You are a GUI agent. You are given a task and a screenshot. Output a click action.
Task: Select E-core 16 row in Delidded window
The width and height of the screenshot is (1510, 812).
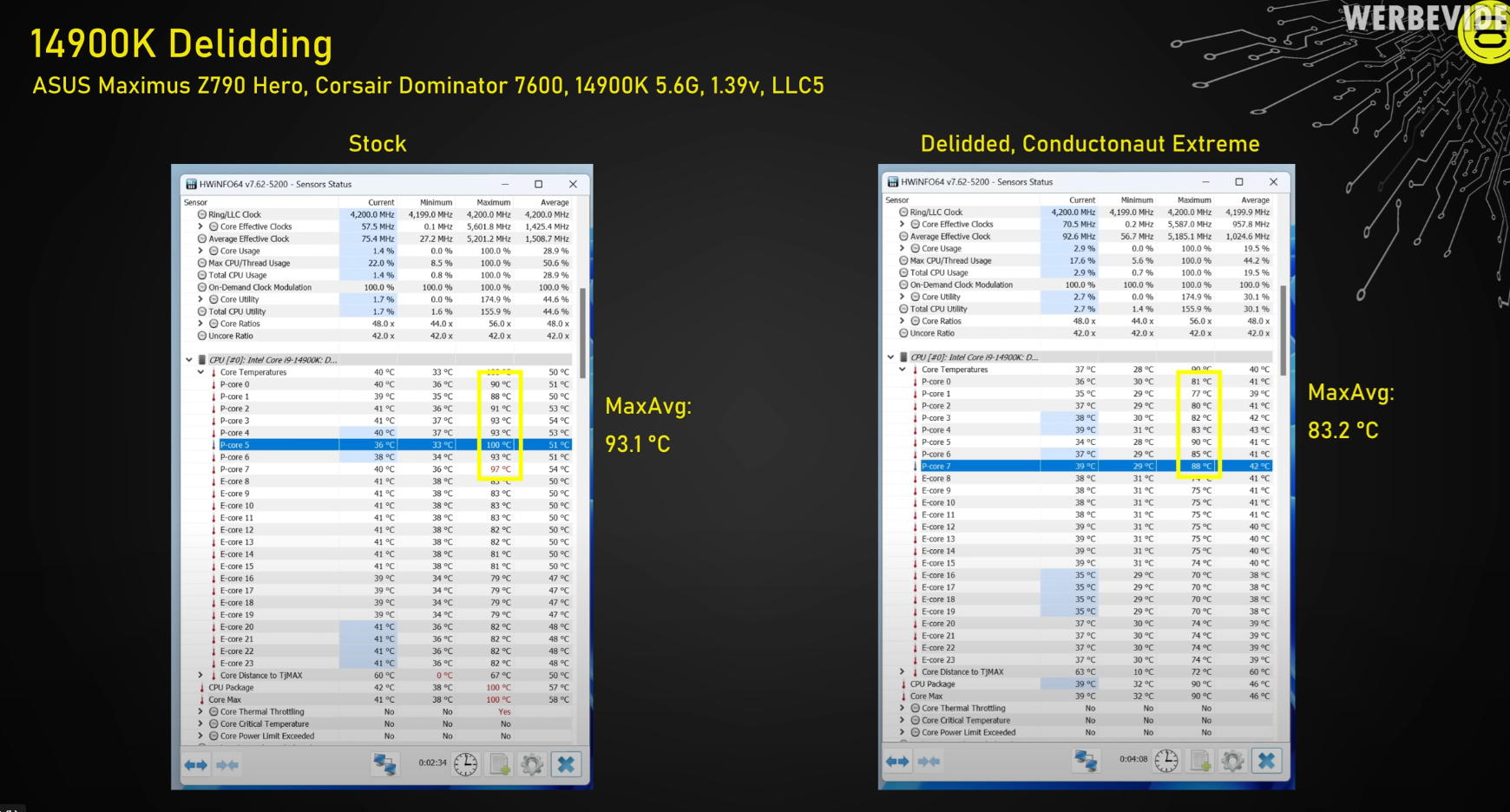[x=1078, y=575]
